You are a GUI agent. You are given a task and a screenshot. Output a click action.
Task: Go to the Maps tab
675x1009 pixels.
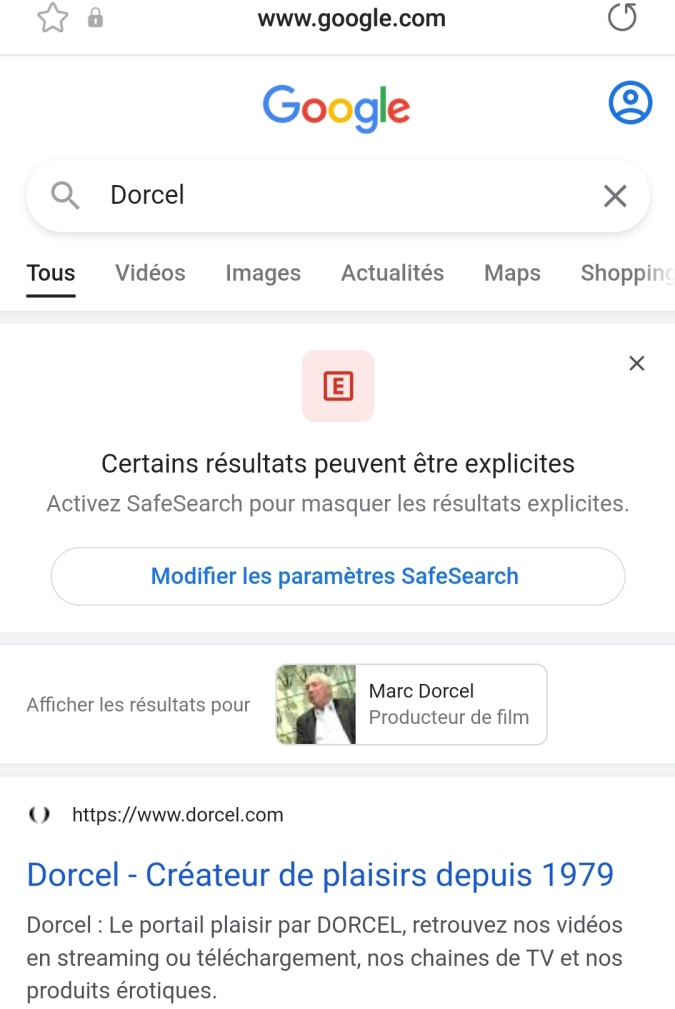[512, 273]
